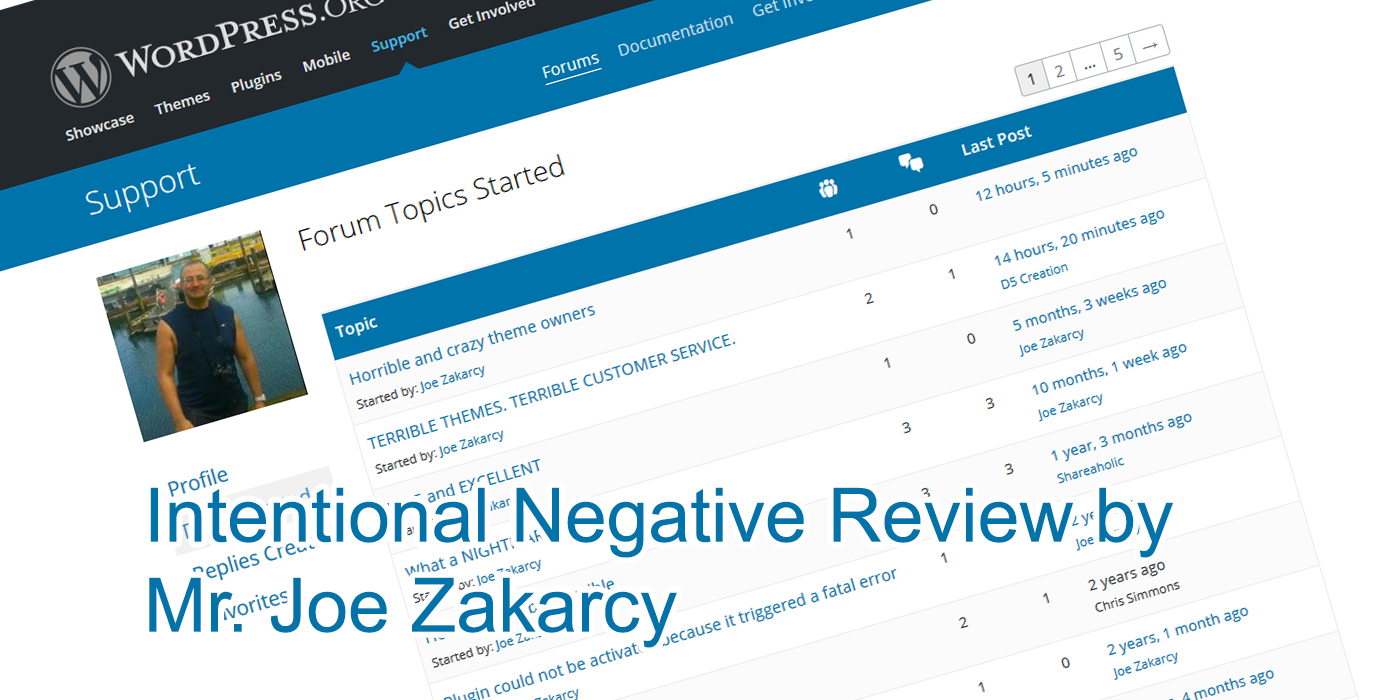Viewport: 1400px width, 700px height.
Task: Go to pagination page 1
Action: [x=1031, y=78]
